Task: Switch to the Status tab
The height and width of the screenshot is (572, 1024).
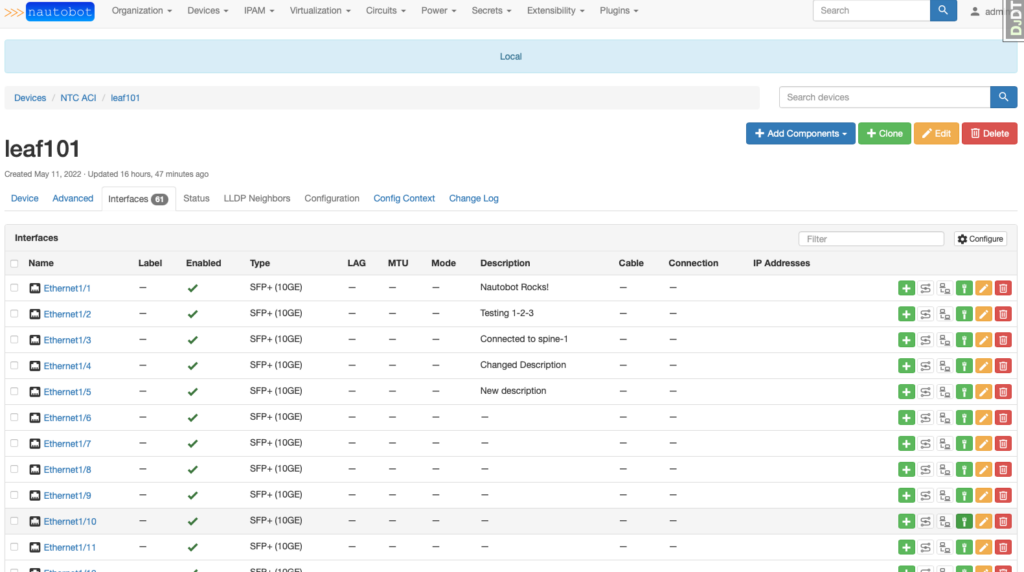Action: coord(196,199)
